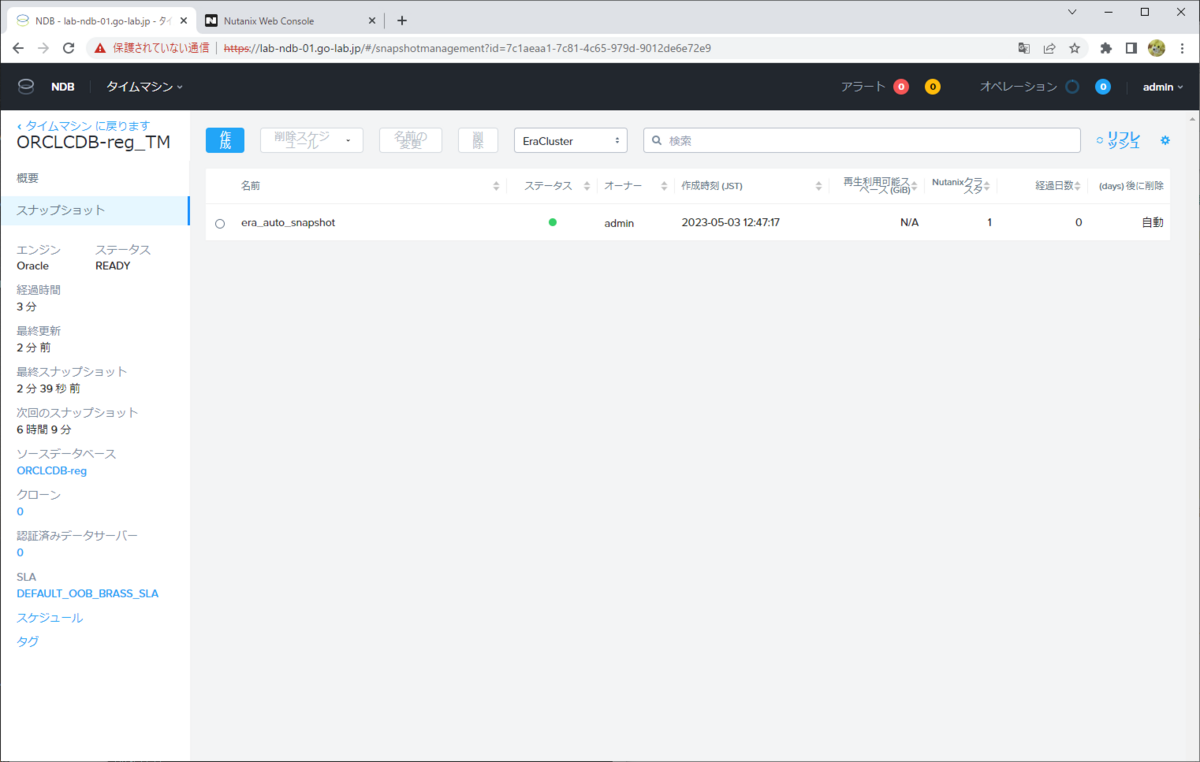Click the 2023-05-03 12:47:17 timestamp cell

click(x=731, y=222)
